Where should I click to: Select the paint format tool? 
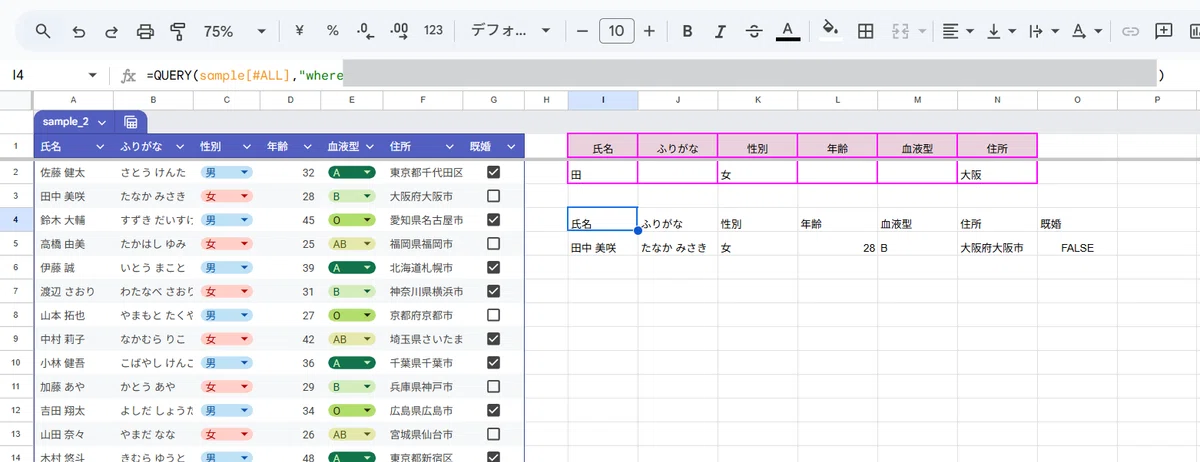178,31
